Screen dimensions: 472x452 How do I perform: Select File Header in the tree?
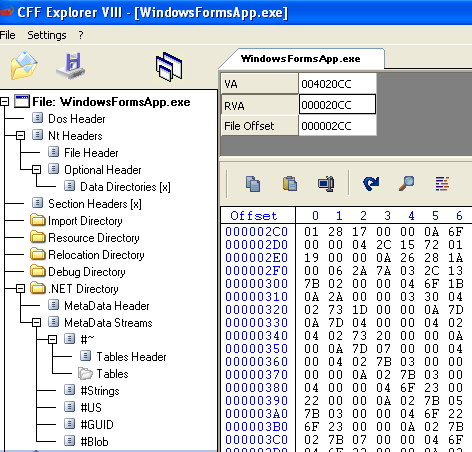point(91,153)
